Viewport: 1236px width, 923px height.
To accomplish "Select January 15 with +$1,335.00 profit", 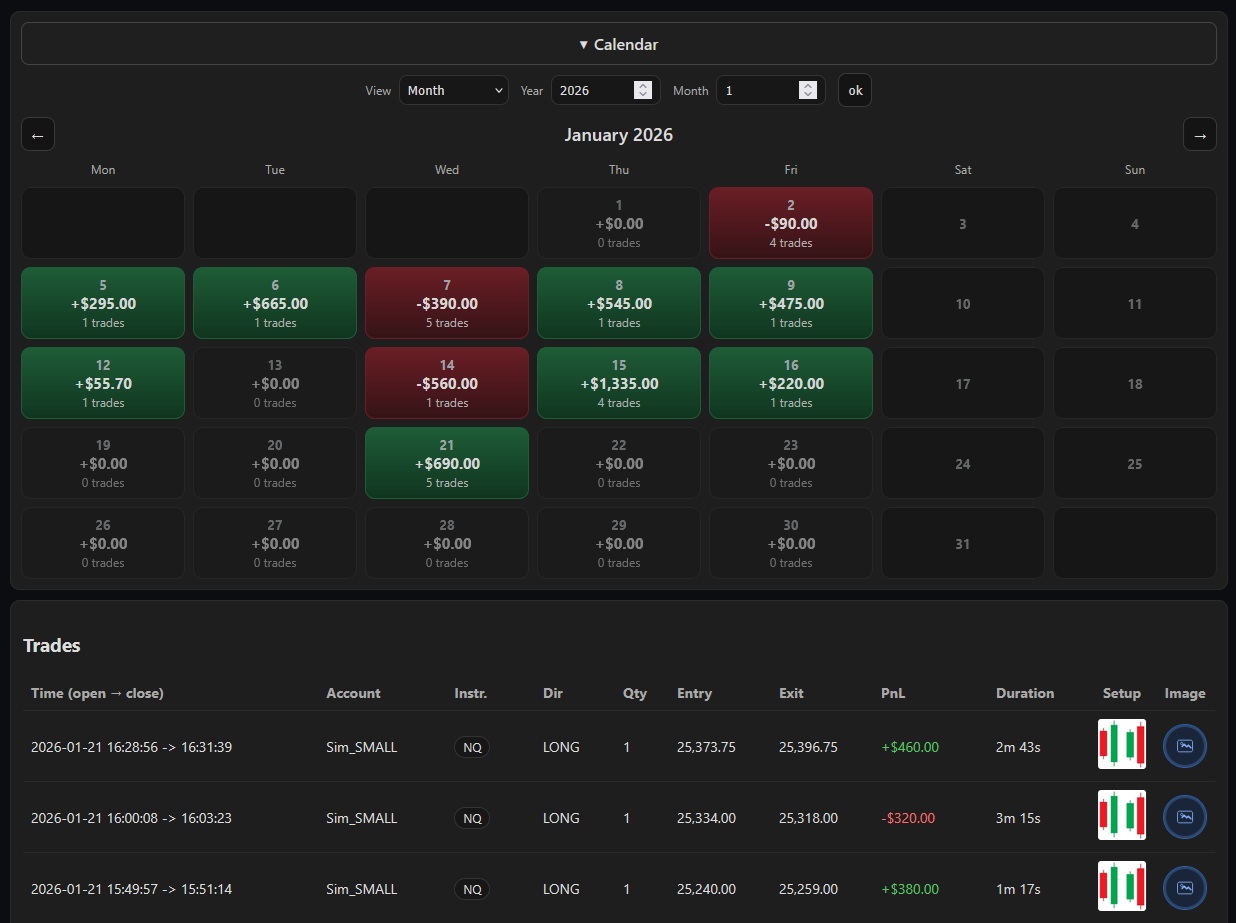I will 618,383.
